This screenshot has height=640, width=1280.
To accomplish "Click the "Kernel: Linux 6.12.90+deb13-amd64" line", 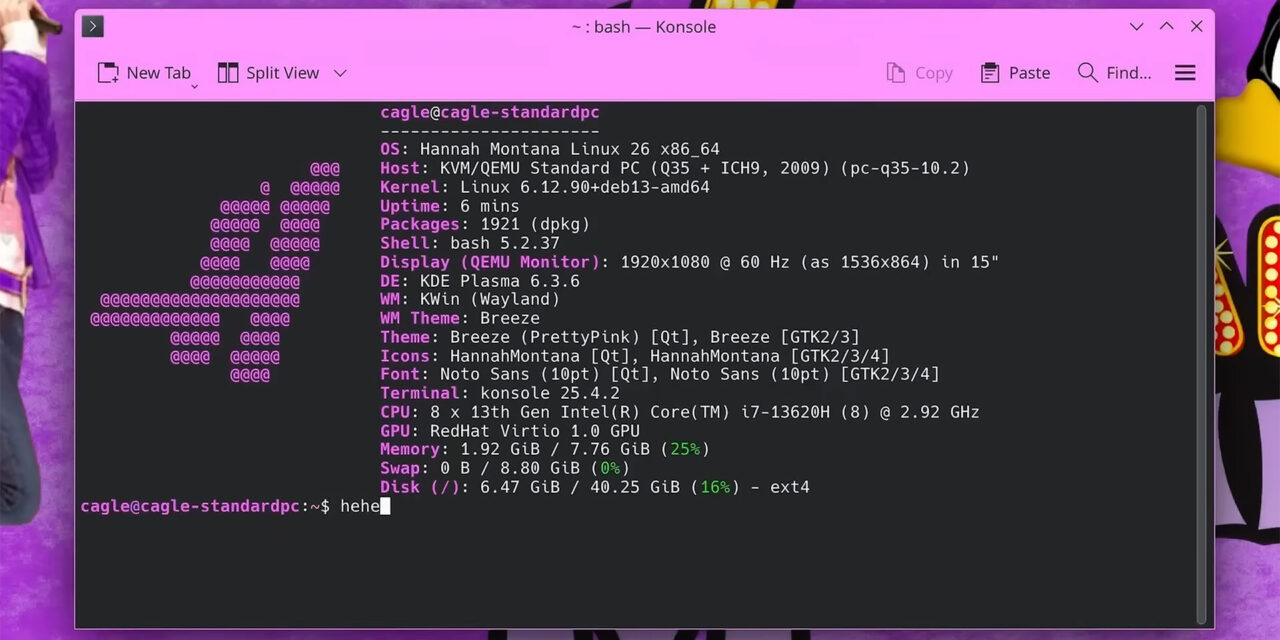I will click(x=545, y=187).
